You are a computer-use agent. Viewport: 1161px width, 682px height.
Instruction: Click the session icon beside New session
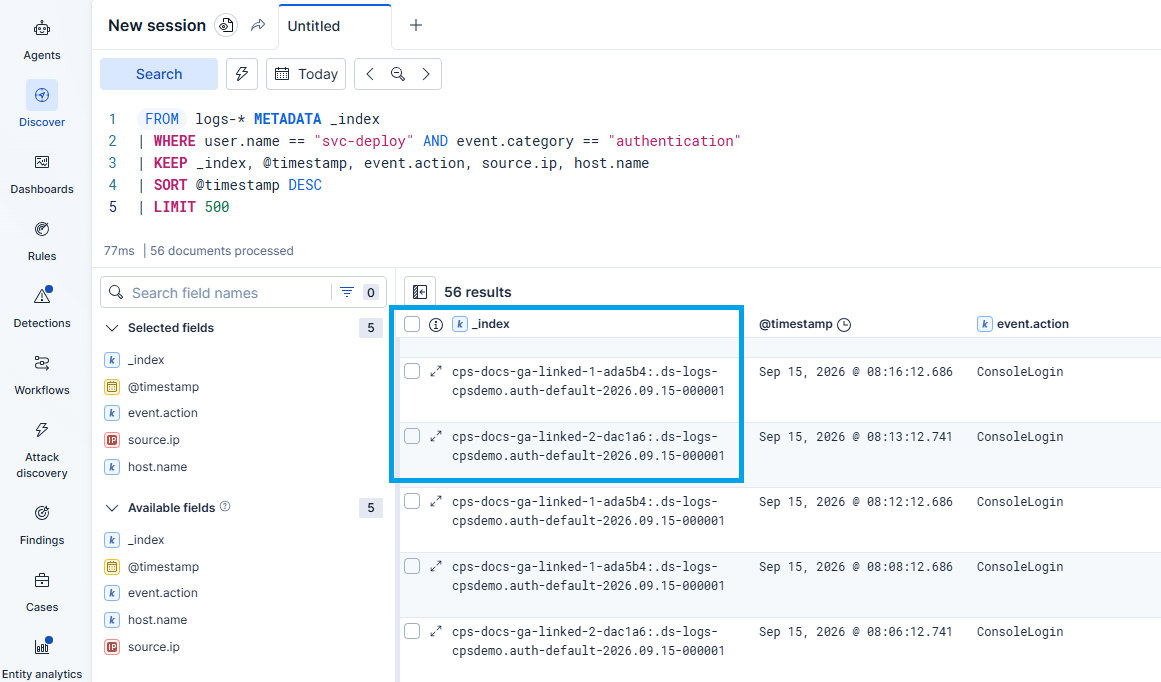click(x=226, y=25)
